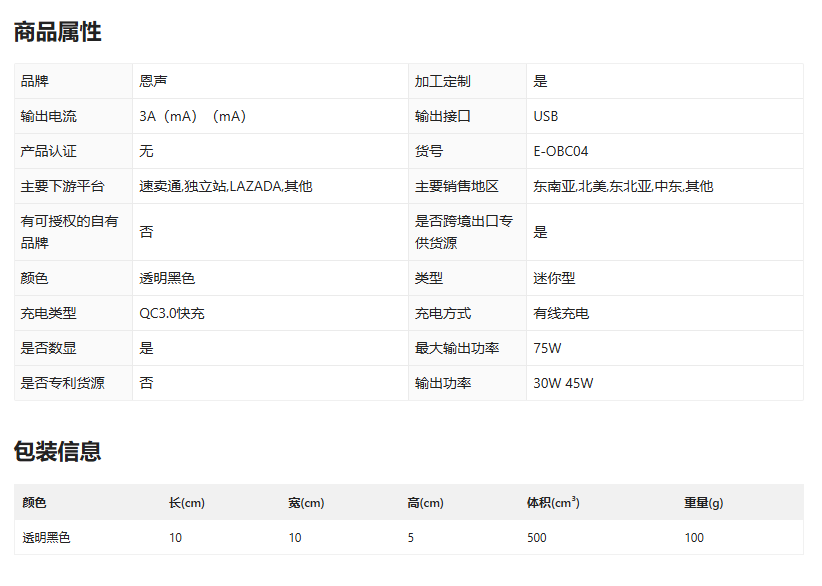The width and height of the screenshot is (822, 586).
Task: Click 透明黑色 in the packaging table row
Action: [x=47, y=538]
